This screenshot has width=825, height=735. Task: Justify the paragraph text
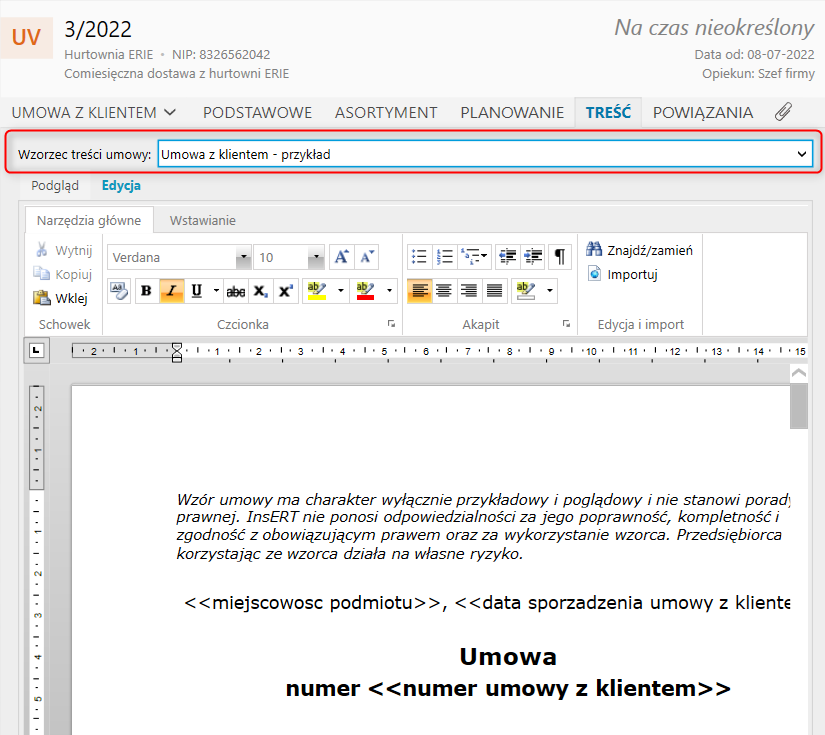[494, 291]
